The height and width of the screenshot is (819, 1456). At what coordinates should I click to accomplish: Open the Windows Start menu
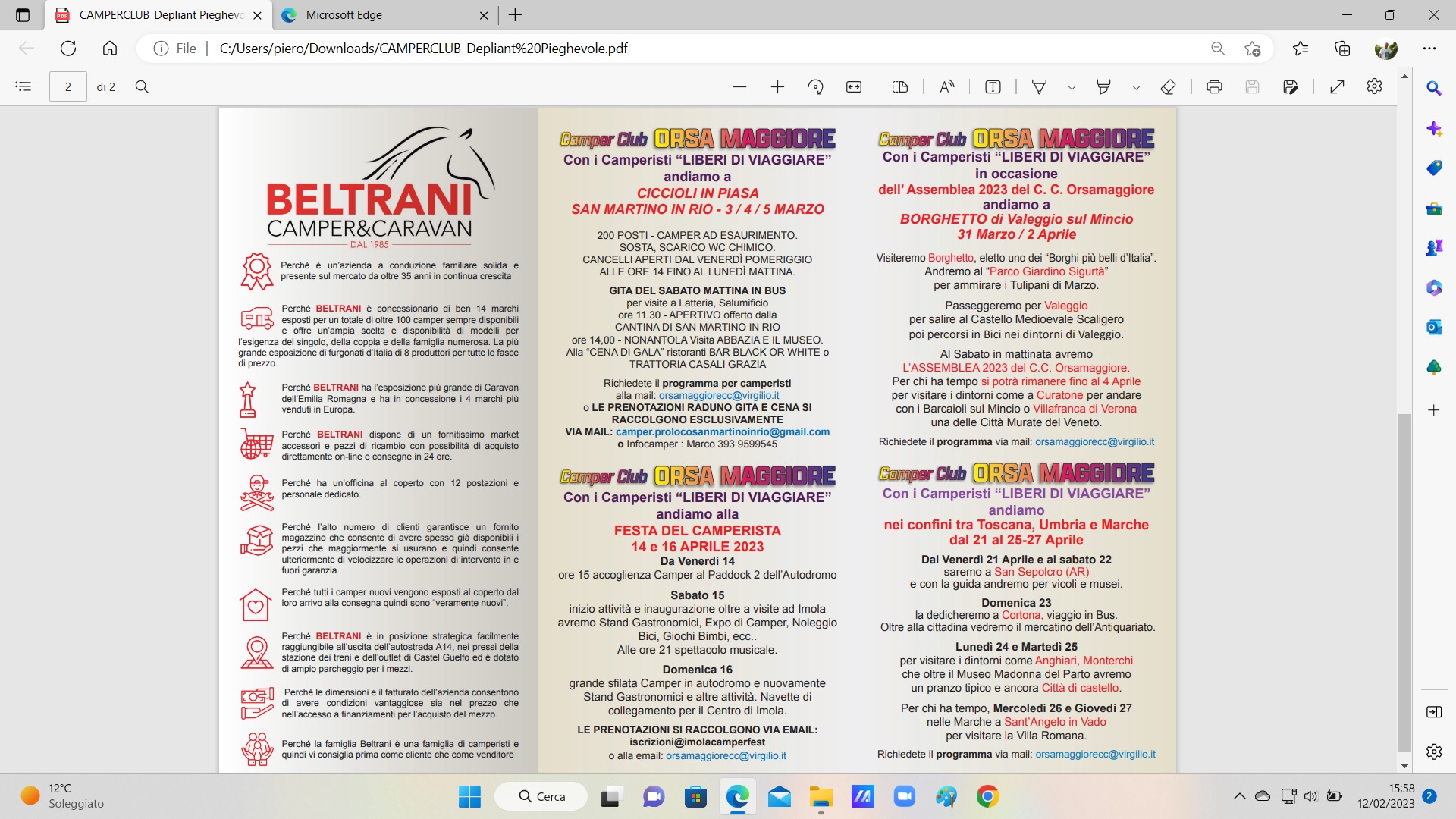coord(469,796)
